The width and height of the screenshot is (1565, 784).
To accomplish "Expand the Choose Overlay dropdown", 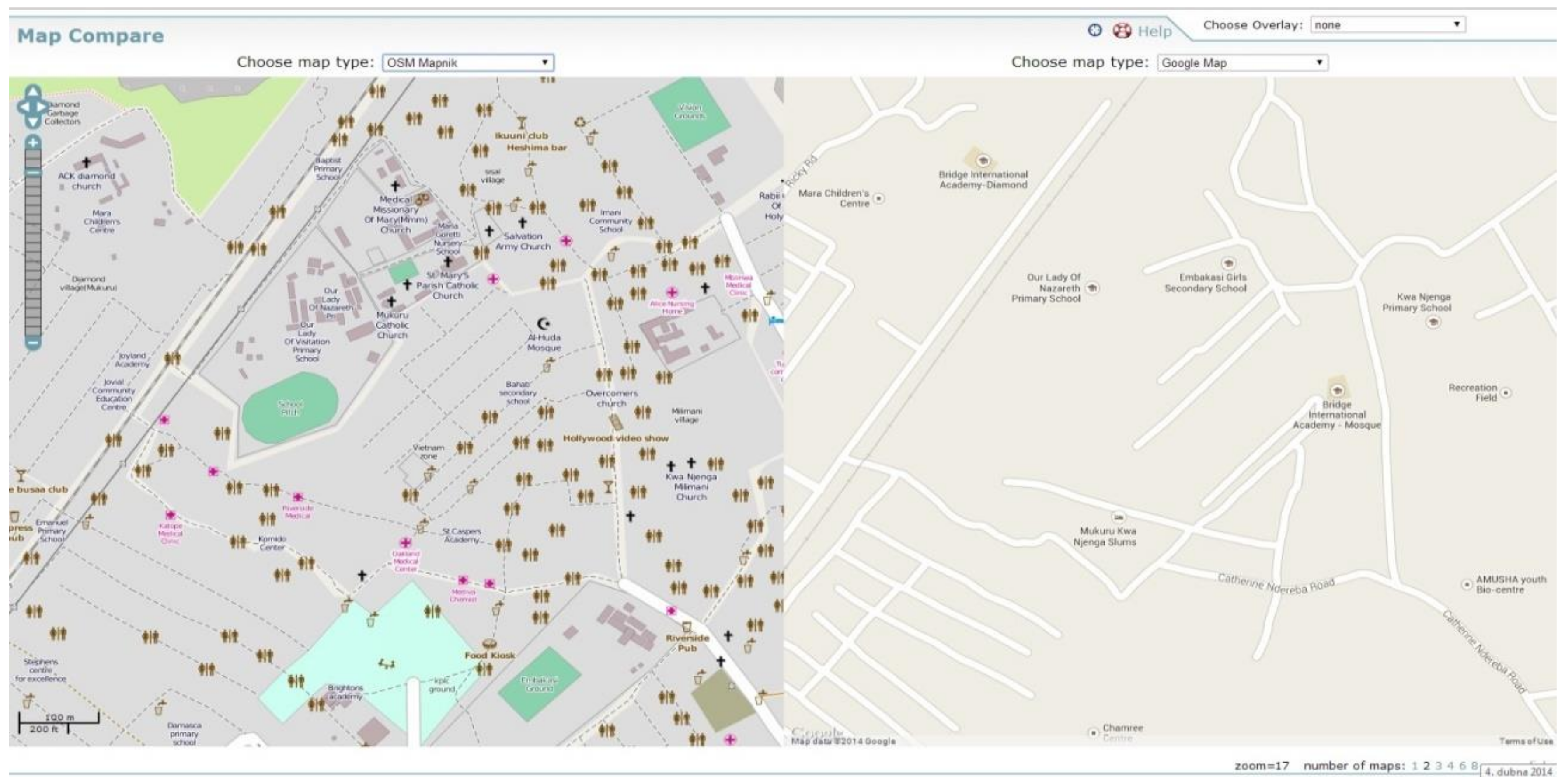I will tap(1387, 25).
